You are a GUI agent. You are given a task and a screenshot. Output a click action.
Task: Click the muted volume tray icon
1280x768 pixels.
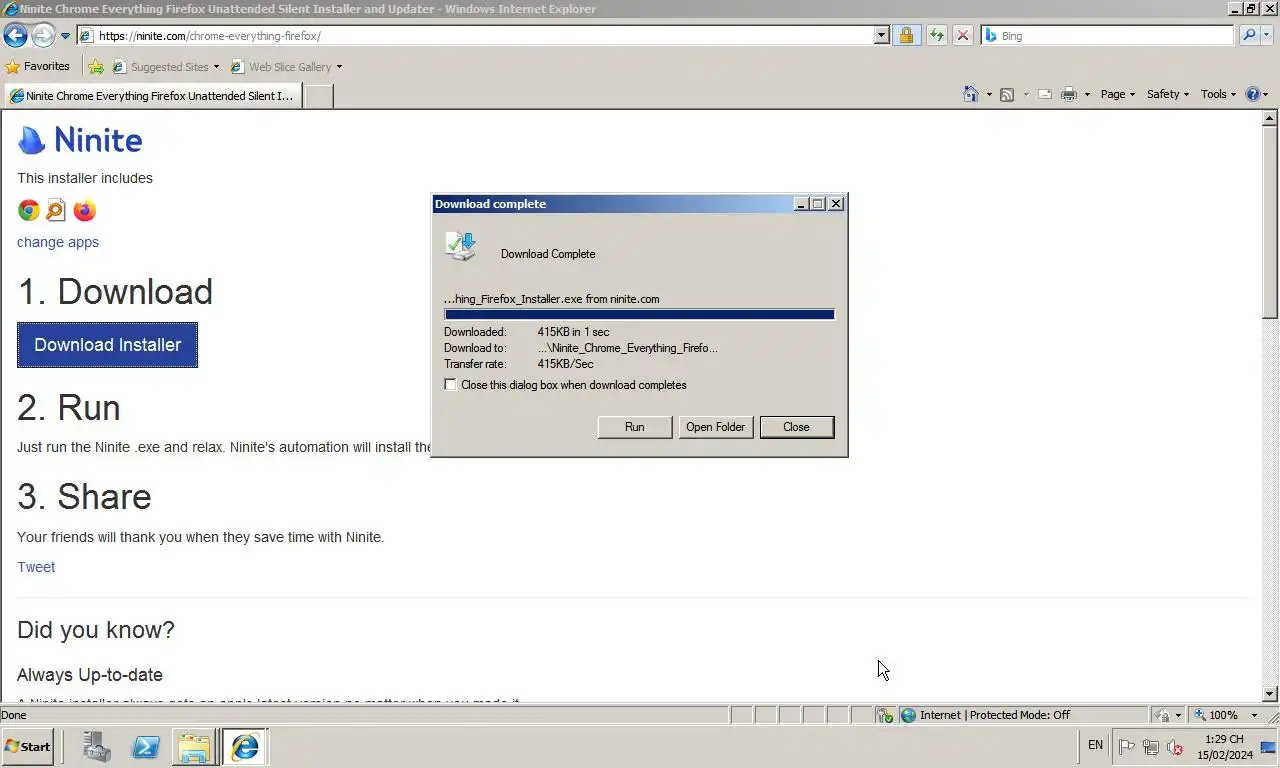pyautogui.click(x=1175, y=746)
